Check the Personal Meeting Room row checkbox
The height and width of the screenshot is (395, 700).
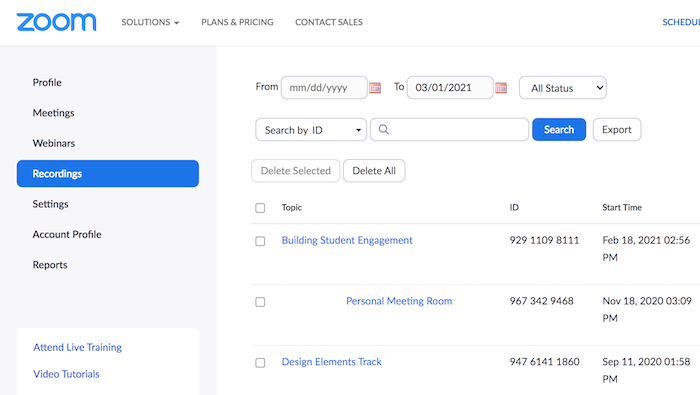[x=260, y=302]
